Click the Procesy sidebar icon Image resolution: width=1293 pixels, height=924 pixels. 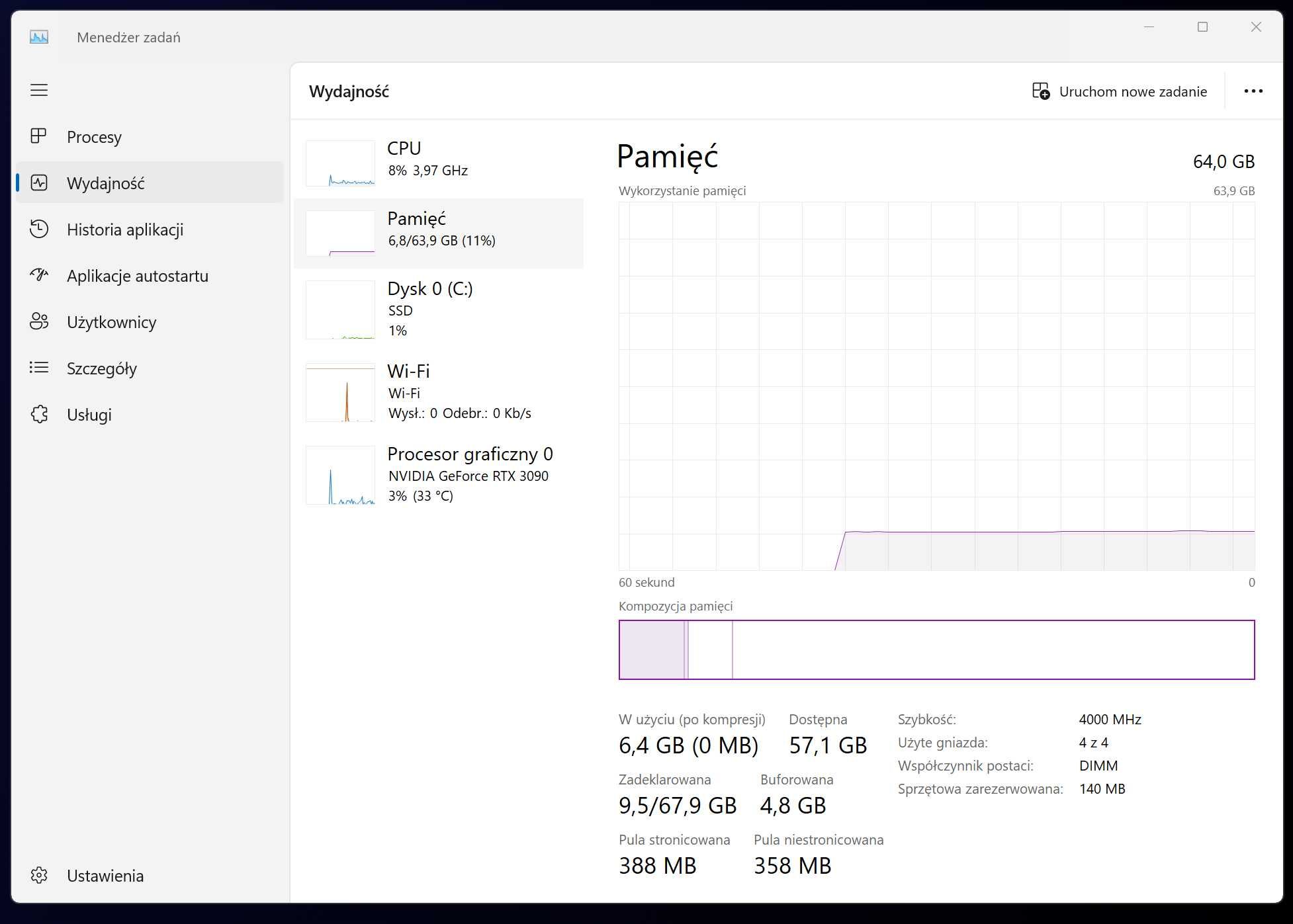click(39, 136)
